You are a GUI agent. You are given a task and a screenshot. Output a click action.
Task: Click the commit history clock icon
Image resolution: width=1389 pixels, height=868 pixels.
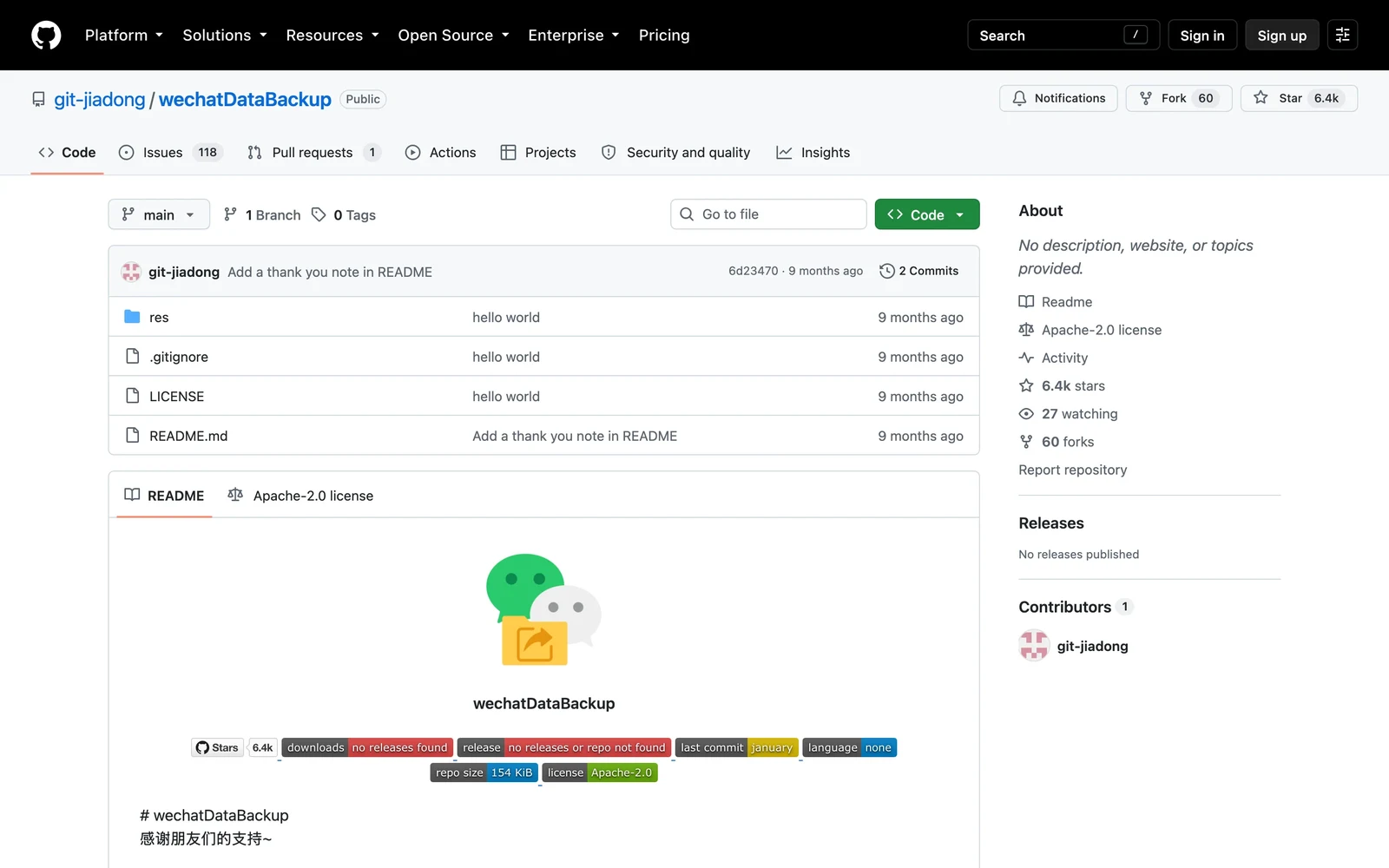[886, 271]
